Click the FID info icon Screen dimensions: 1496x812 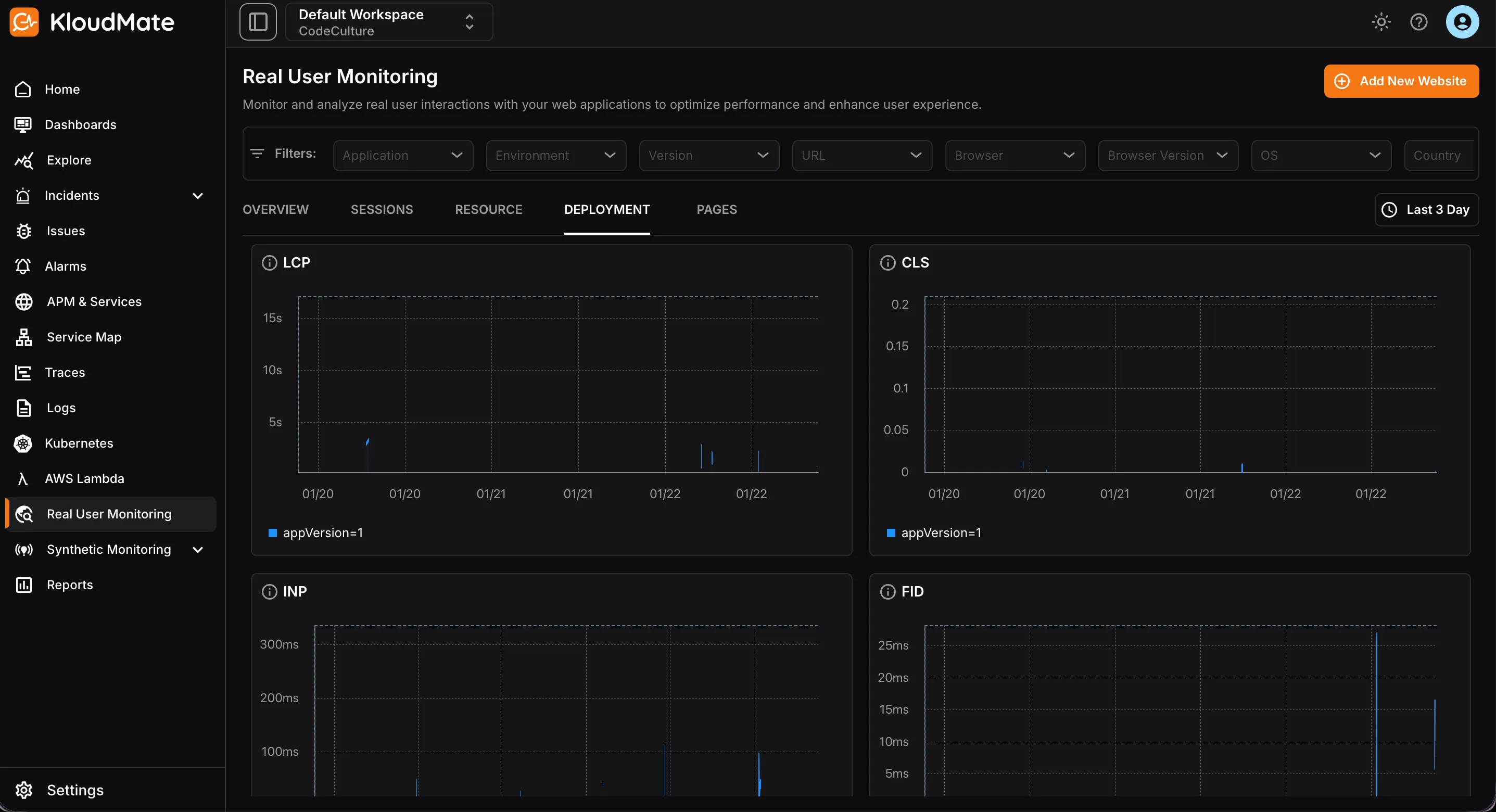(888, 591)
